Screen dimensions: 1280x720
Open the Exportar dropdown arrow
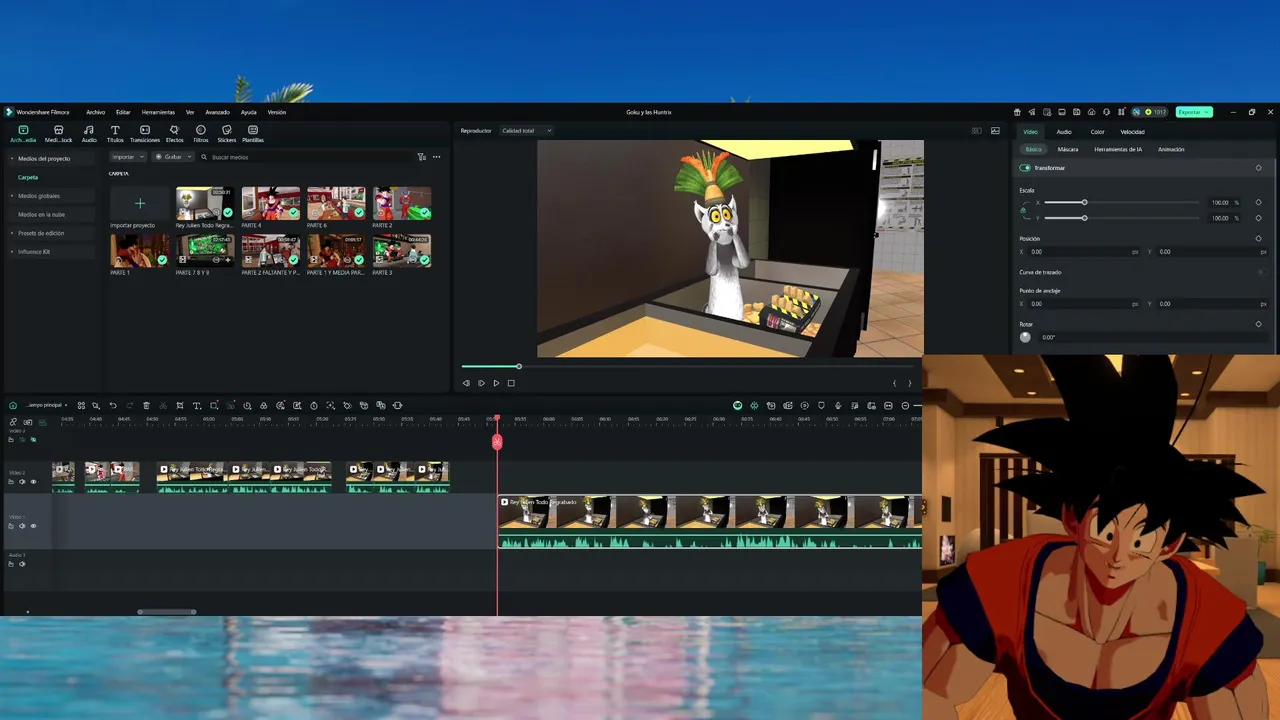[1208, 112]
